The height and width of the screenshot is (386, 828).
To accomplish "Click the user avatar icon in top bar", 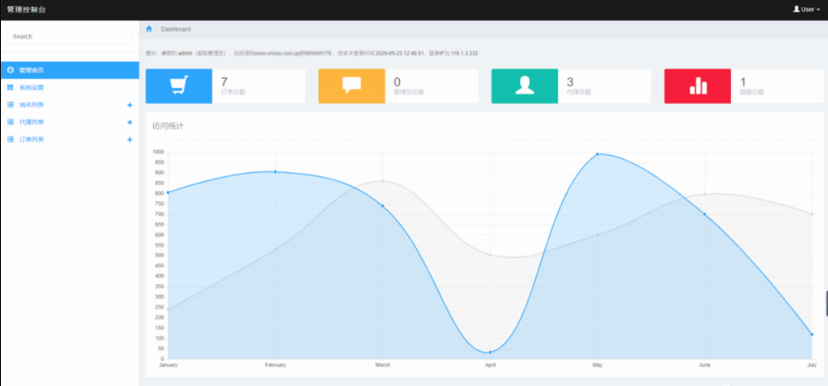I will point(796,10).
